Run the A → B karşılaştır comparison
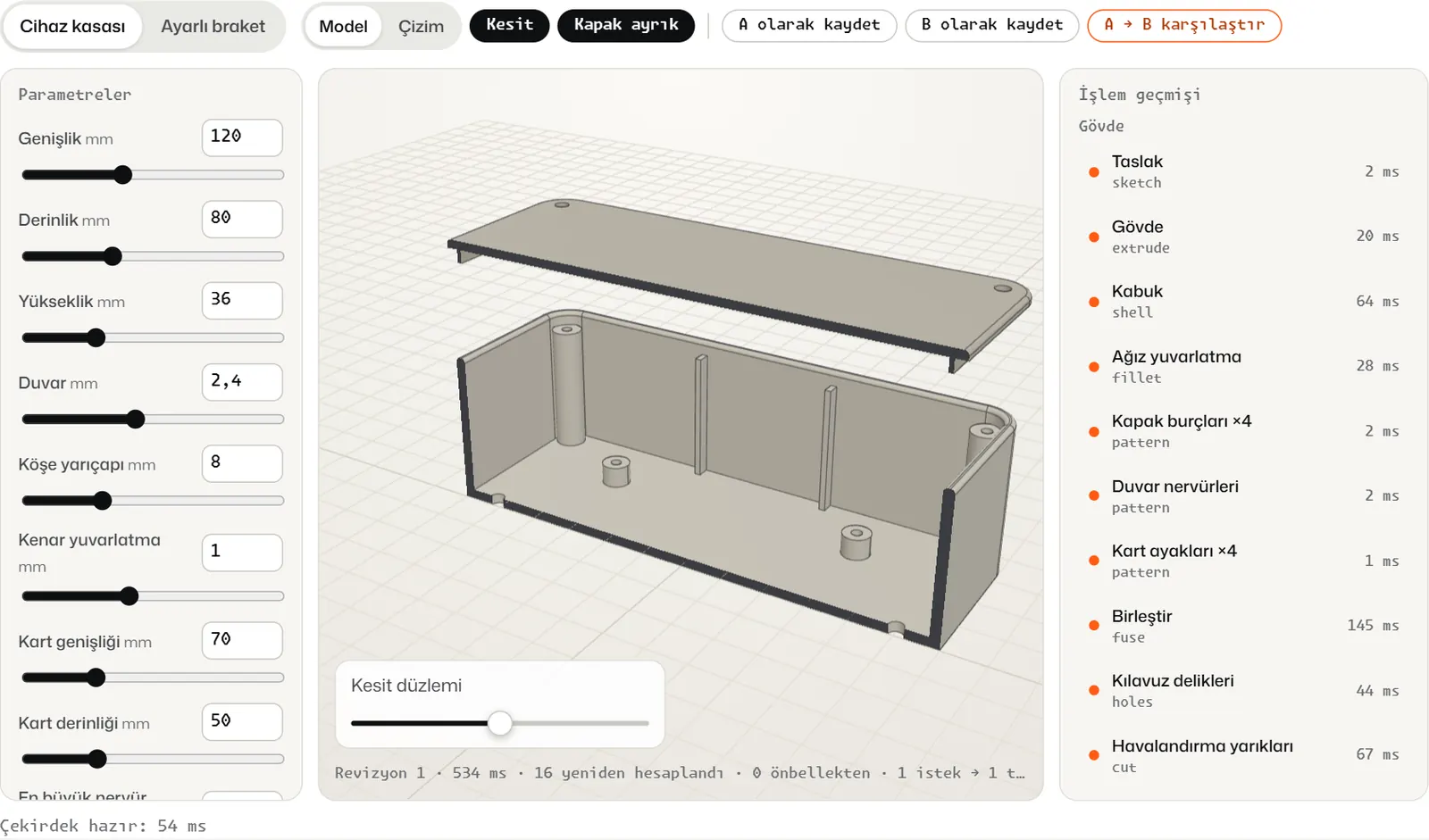Viewport: 1429px width, 840px height. pos(1184,25)
